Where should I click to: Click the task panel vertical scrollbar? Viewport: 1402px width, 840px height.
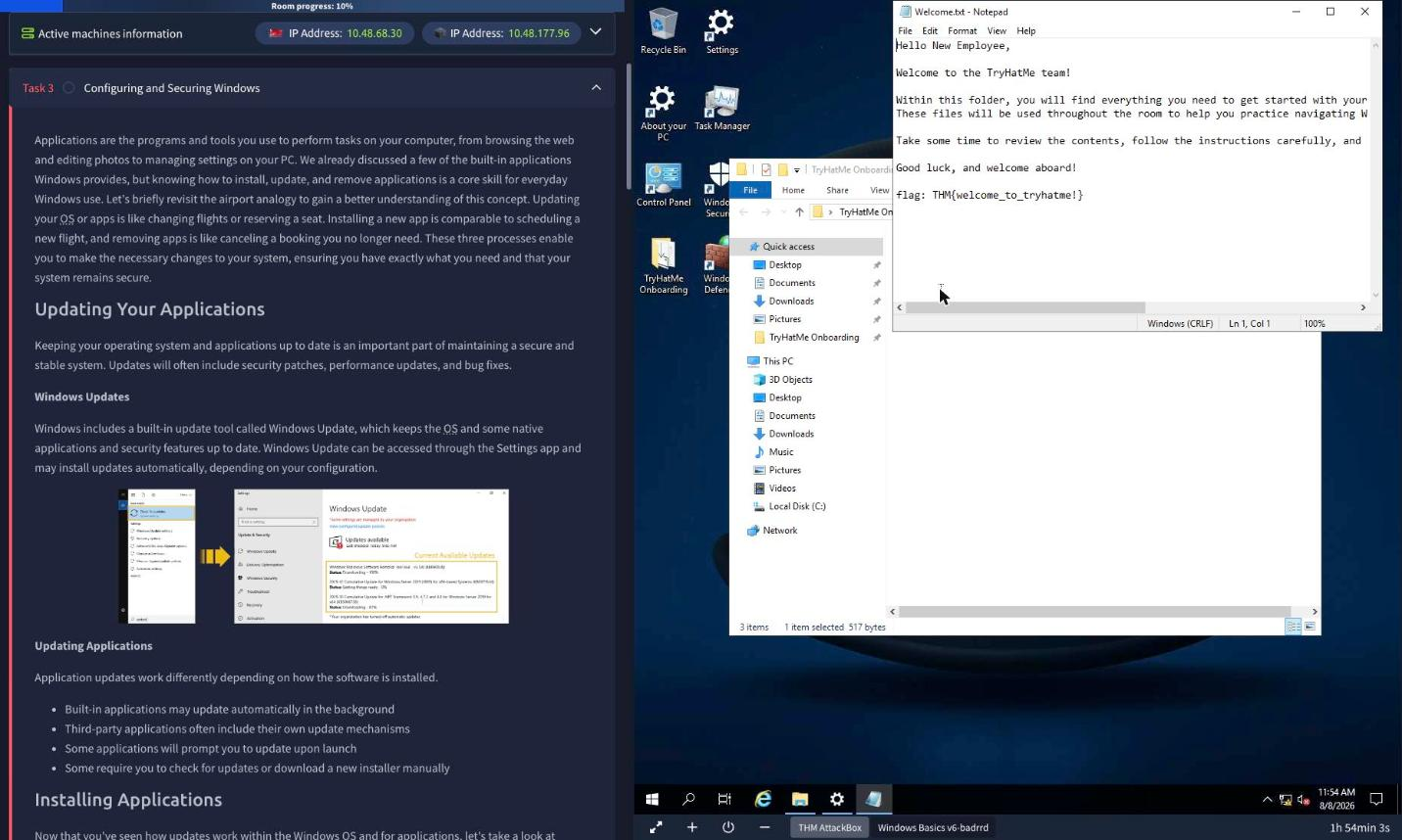(x=629, y=127)
